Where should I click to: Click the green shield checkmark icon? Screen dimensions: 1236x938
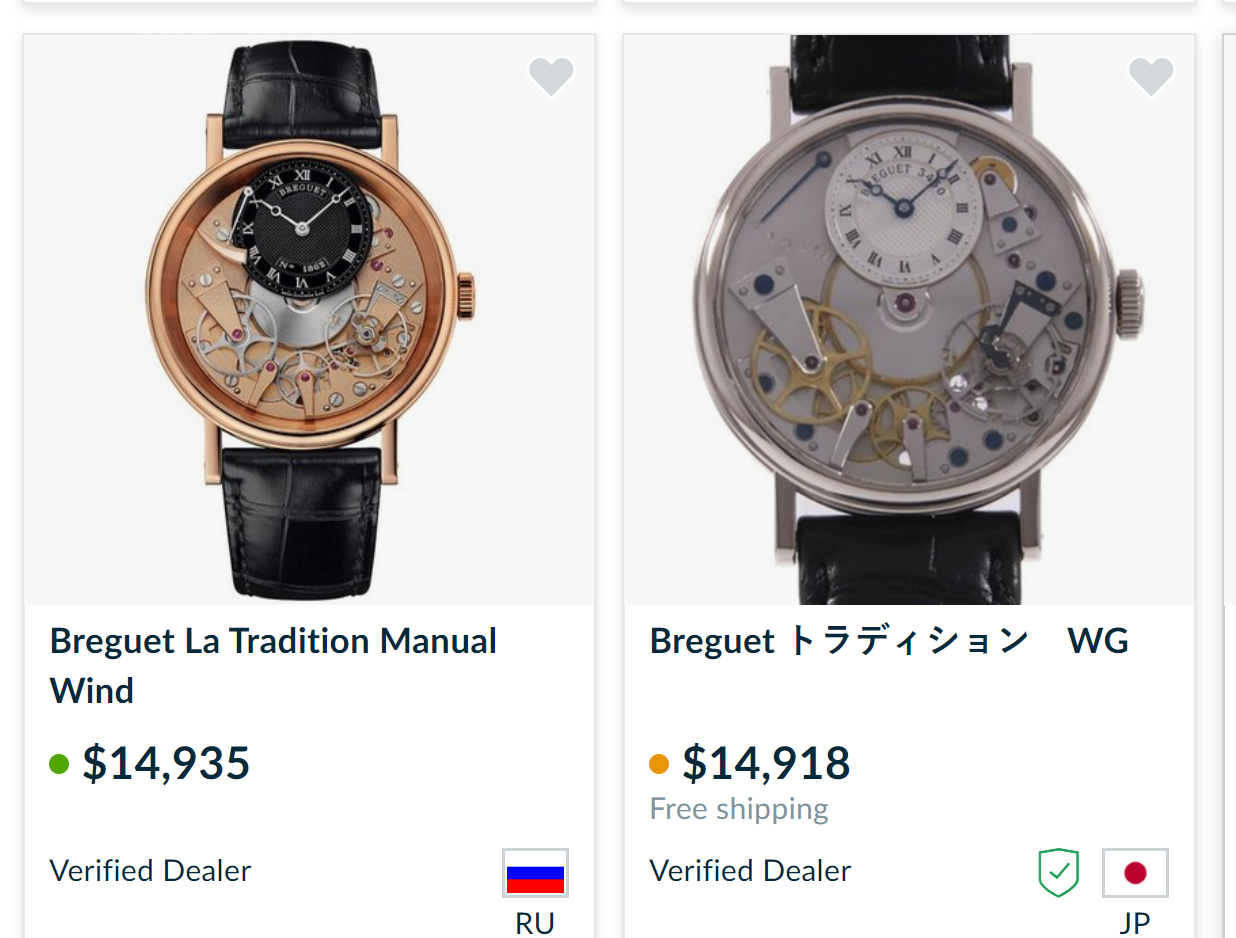[x=1059, y=873]
